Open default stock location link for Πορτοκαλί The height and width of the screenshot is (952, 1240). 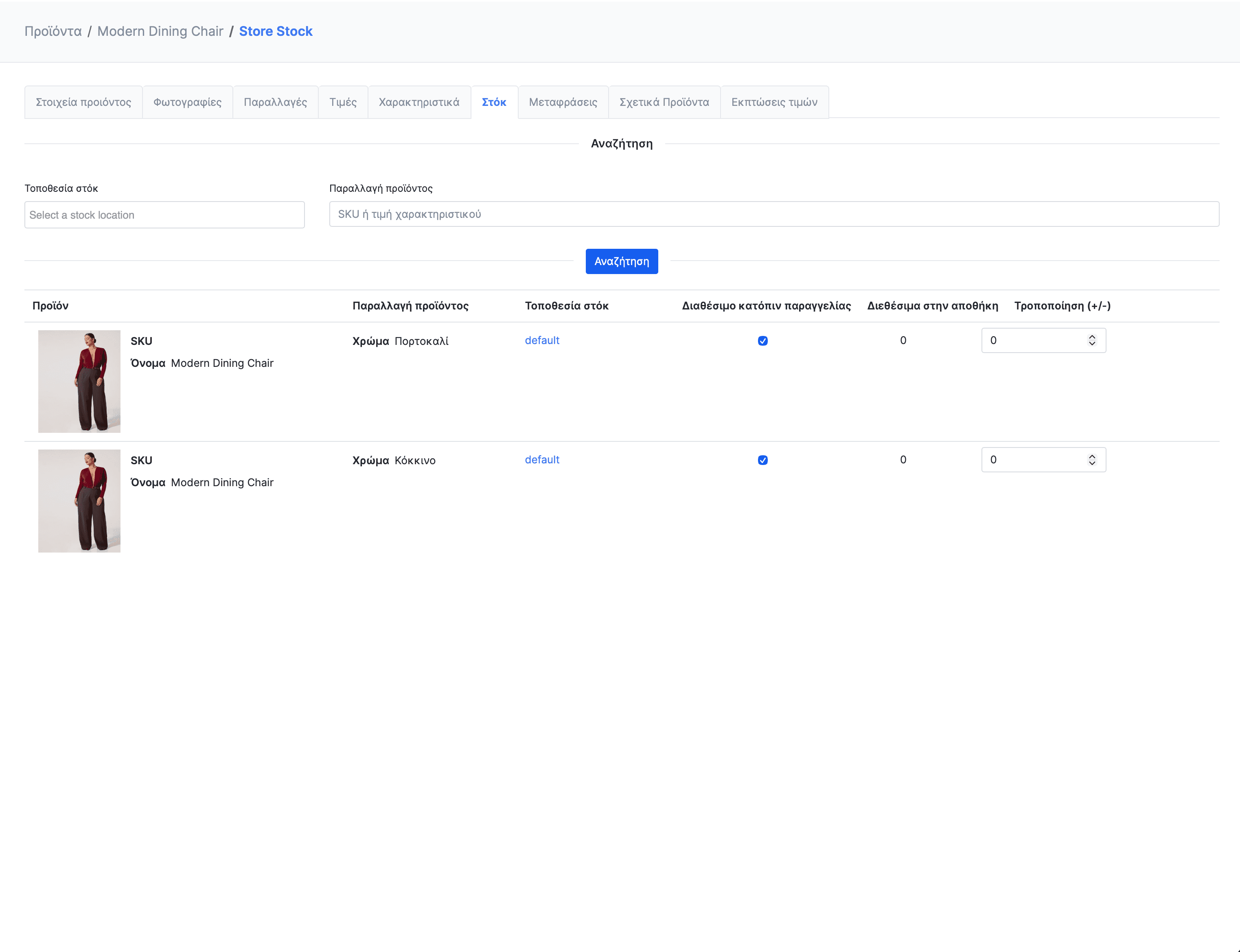click(x=541, y=340)
